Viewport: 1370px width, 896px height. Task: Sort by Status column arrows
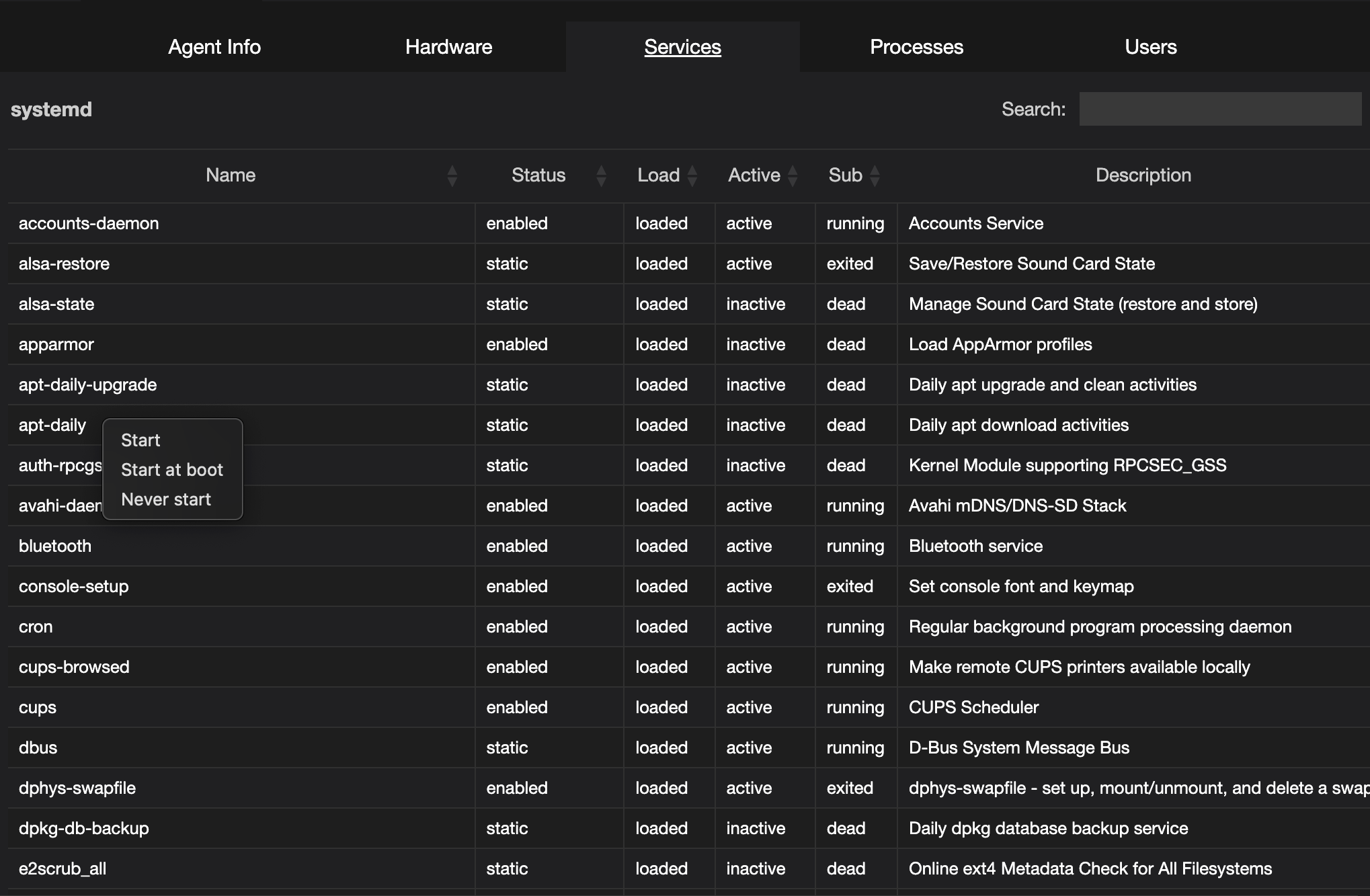[x=601, y=176]
